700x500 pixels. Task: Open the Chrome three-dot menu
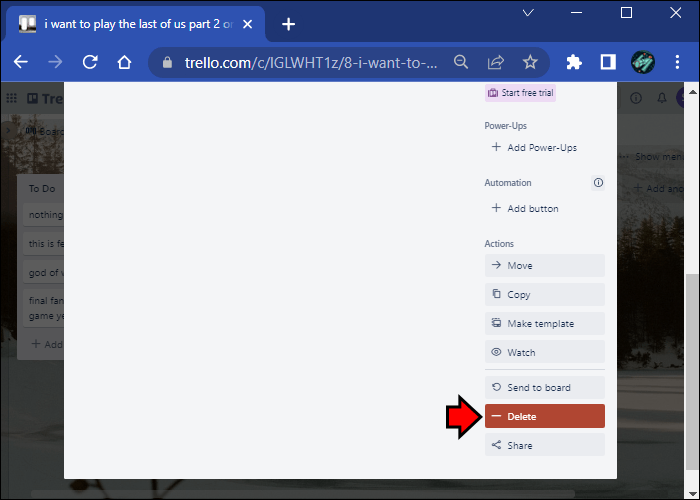(x=677, y=62)
